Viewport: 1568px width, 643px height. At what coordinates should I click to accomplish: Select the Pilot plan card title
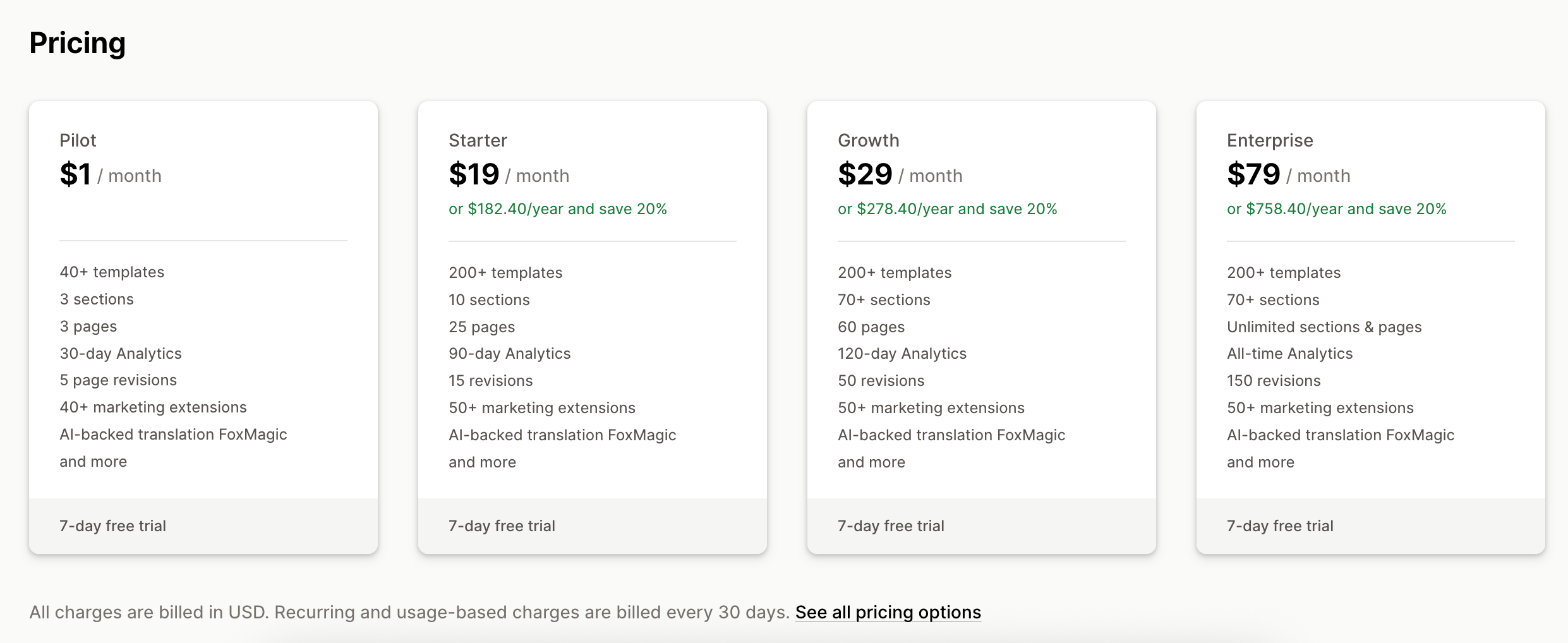[x=78, y=140]
